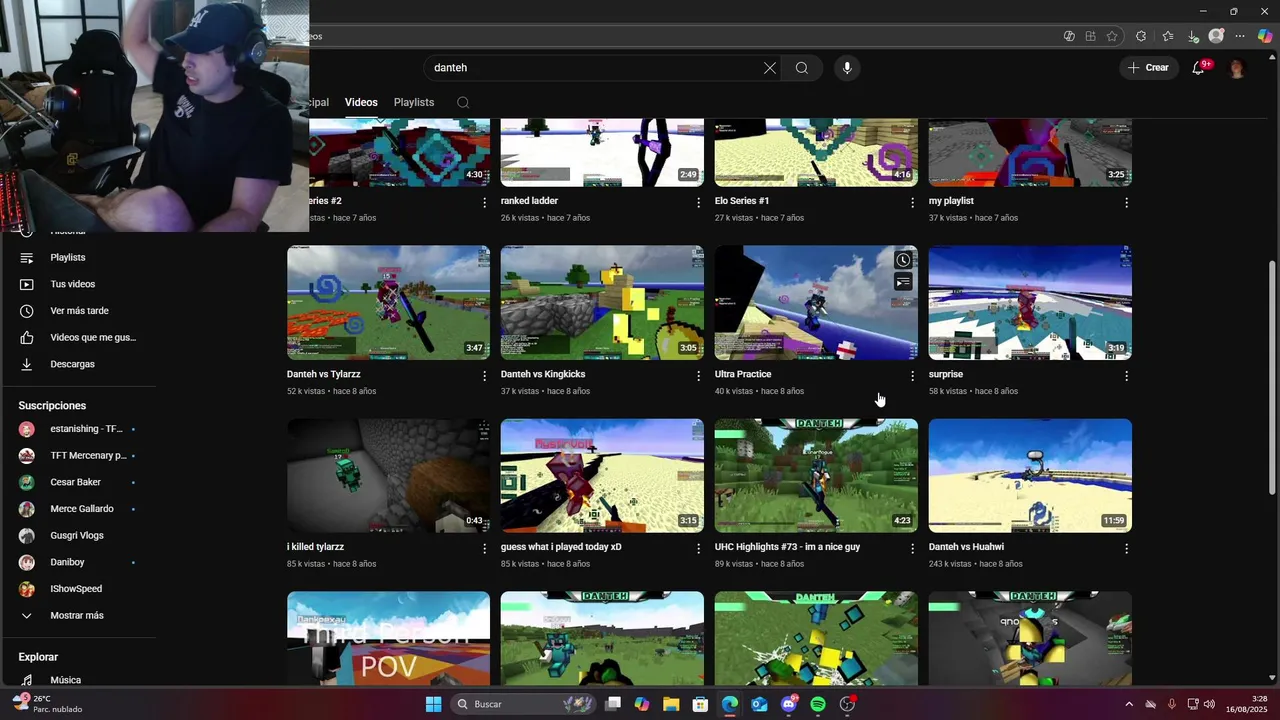Open the 'Elo Series #1' video title

(x=742, y=201)
